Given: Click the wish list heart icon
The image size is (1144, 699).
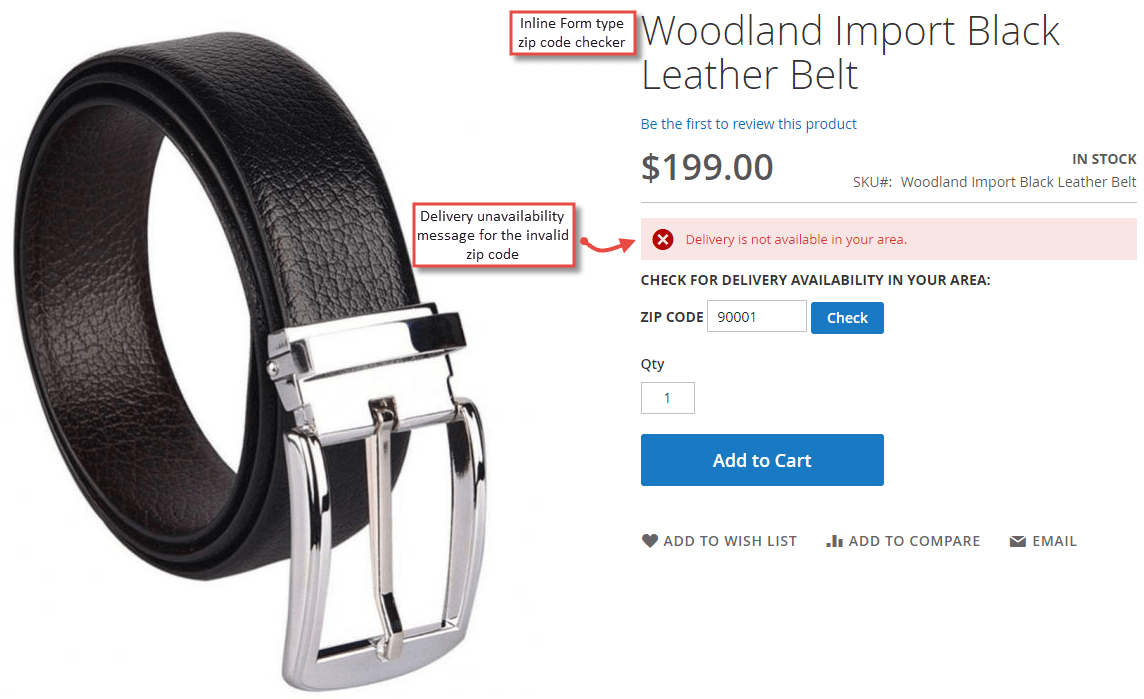Looking at the screenshot, I should tap(649, 541).
